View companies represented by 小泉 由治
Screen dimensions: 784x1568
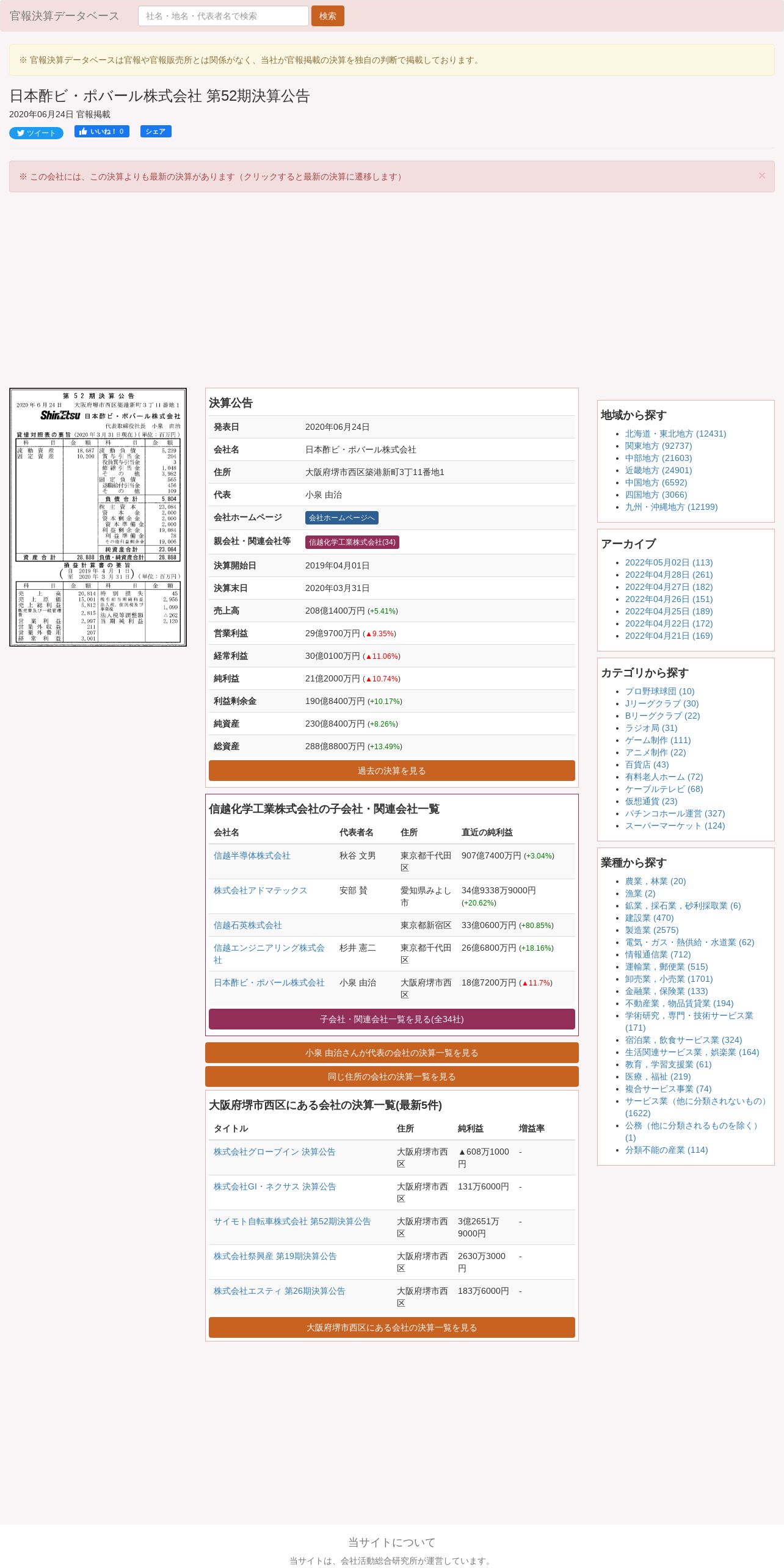(x=392, y=1053)
